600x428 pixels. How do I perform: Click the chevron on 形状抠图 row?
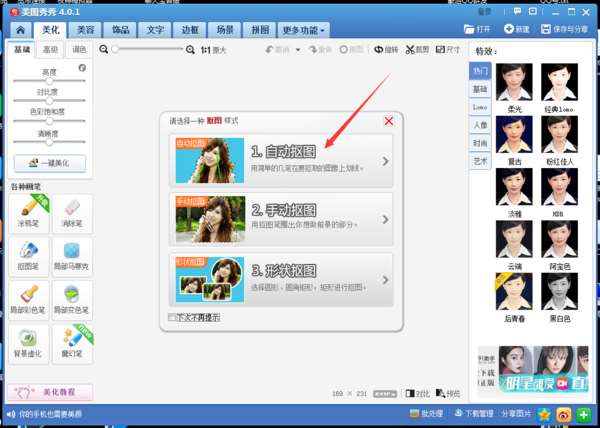coord(385,280)
